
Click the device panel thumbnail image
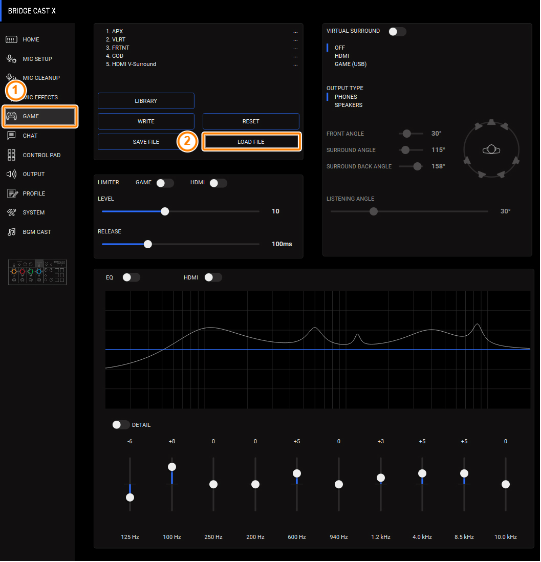[x=38, y=272]
